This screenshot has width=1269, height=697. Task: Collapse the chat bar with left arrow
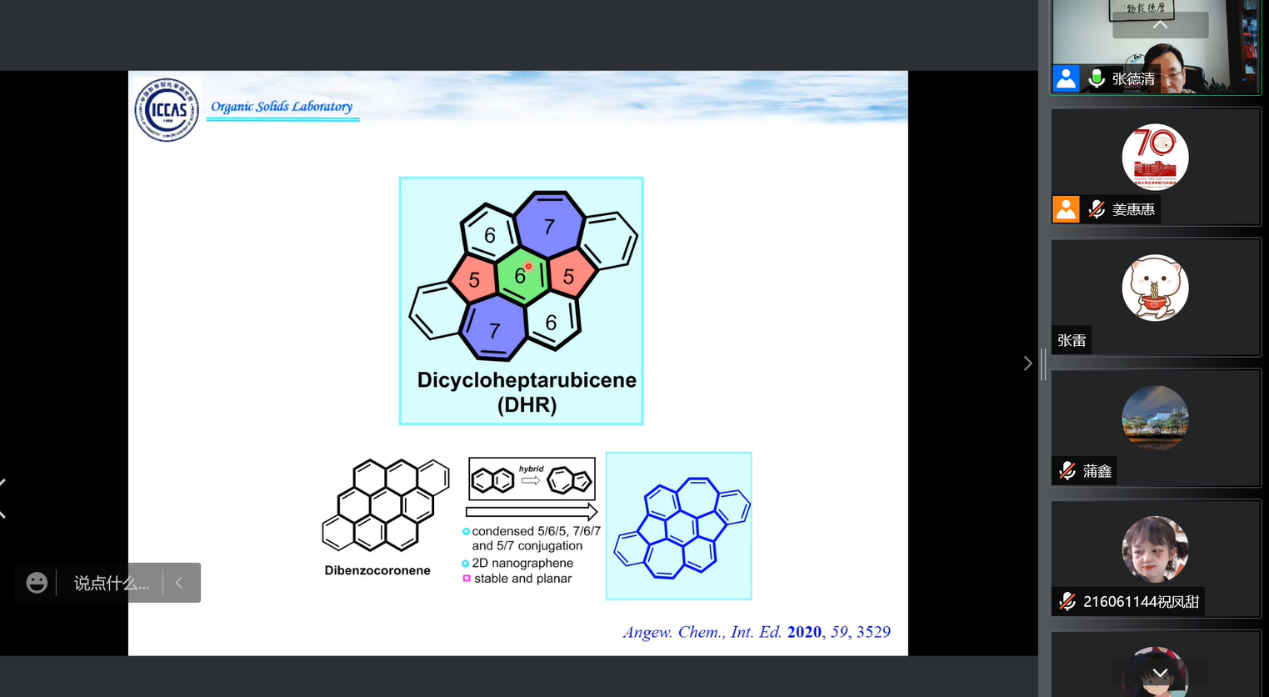click(179, 583)
